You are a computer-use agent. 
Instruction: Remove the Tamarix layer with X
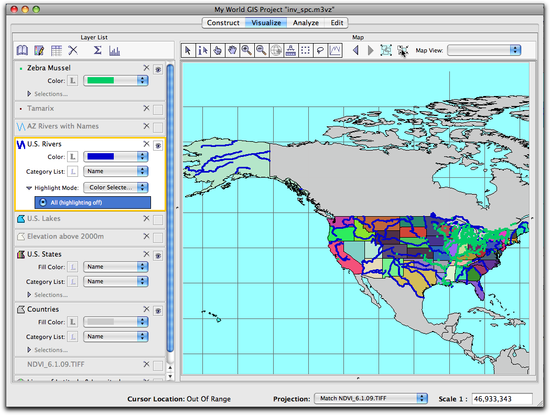146,108
